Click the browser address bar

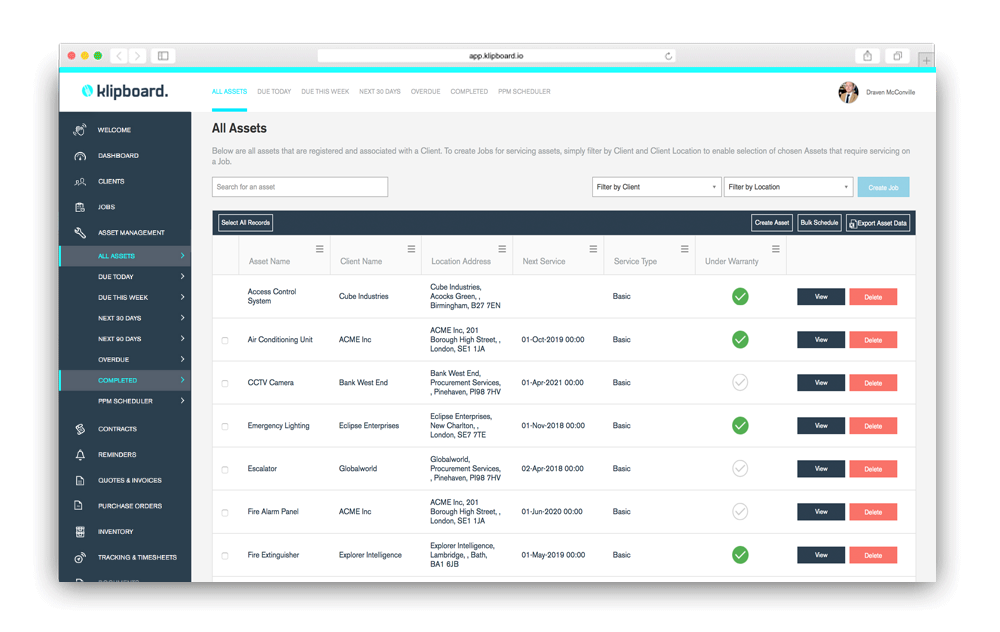pos(496,56)
